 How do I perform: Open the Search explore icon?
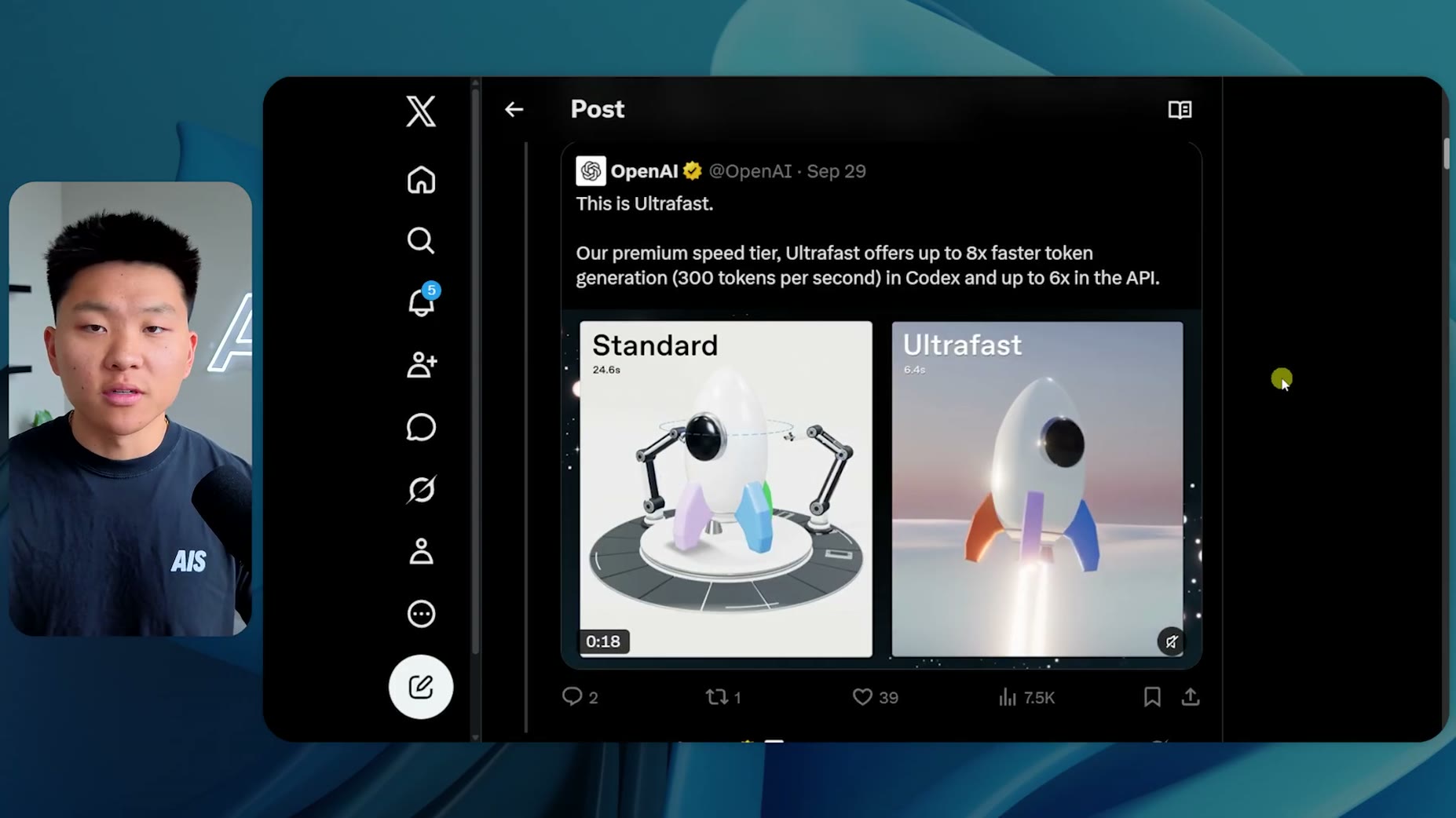[x=421, y=240]
